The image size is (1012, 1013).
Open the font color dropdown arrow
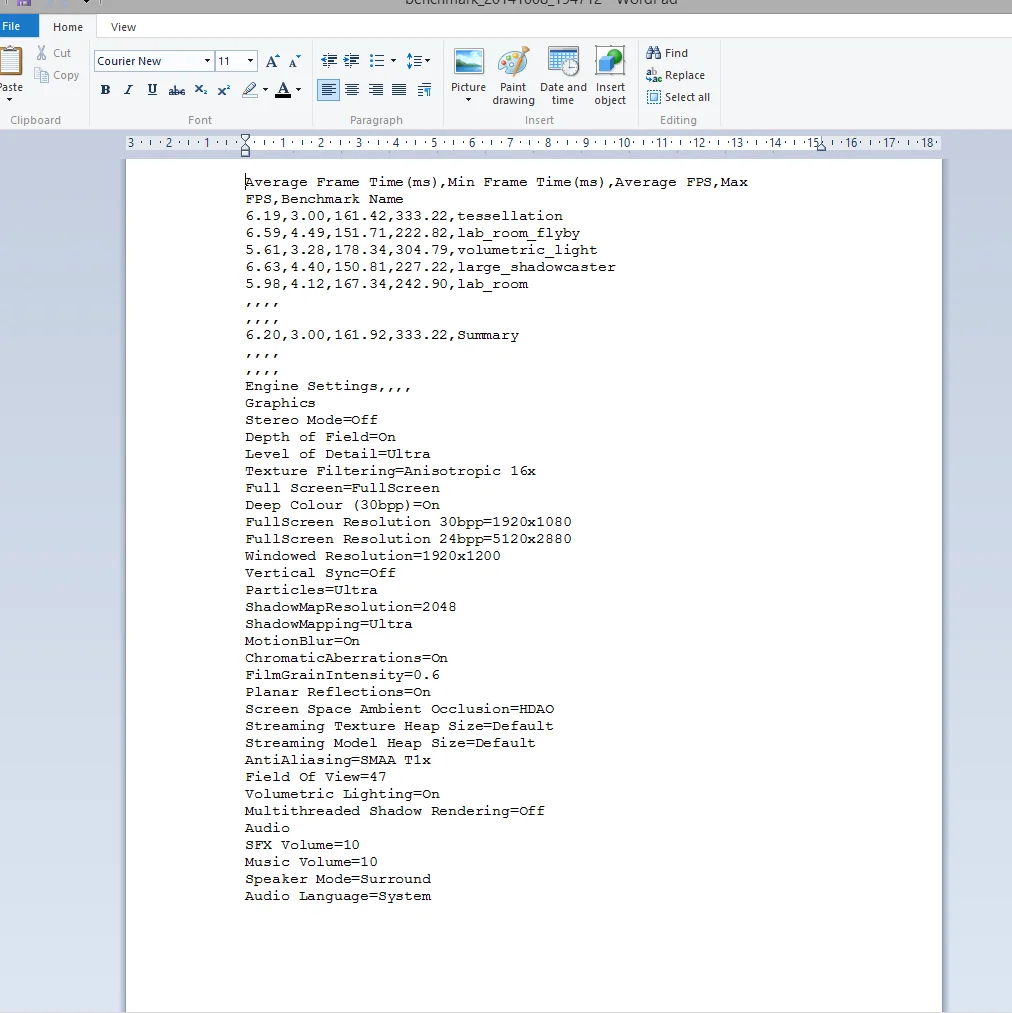click(299, 90)
